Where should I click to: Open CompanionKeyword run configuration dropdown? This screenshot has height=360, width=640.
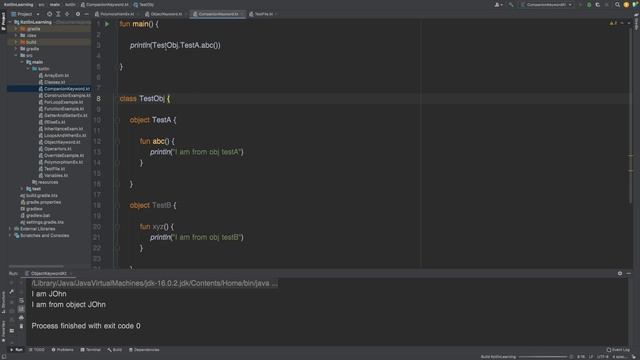pyautogui.click(x=547, y=4)
